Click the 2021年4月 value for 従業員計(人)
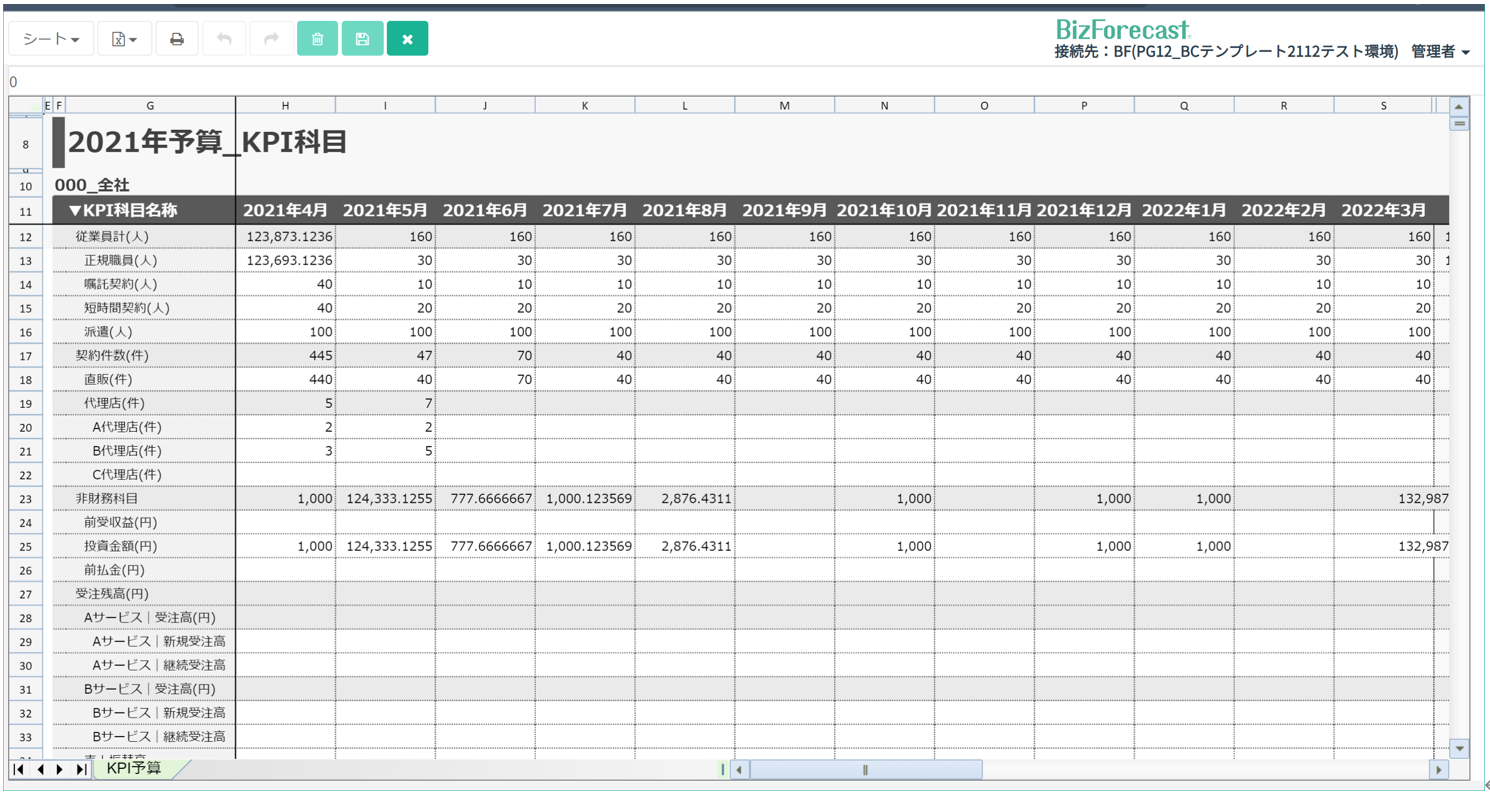The height and width of the screenshot is (795, 1490). tap(286, 237)
